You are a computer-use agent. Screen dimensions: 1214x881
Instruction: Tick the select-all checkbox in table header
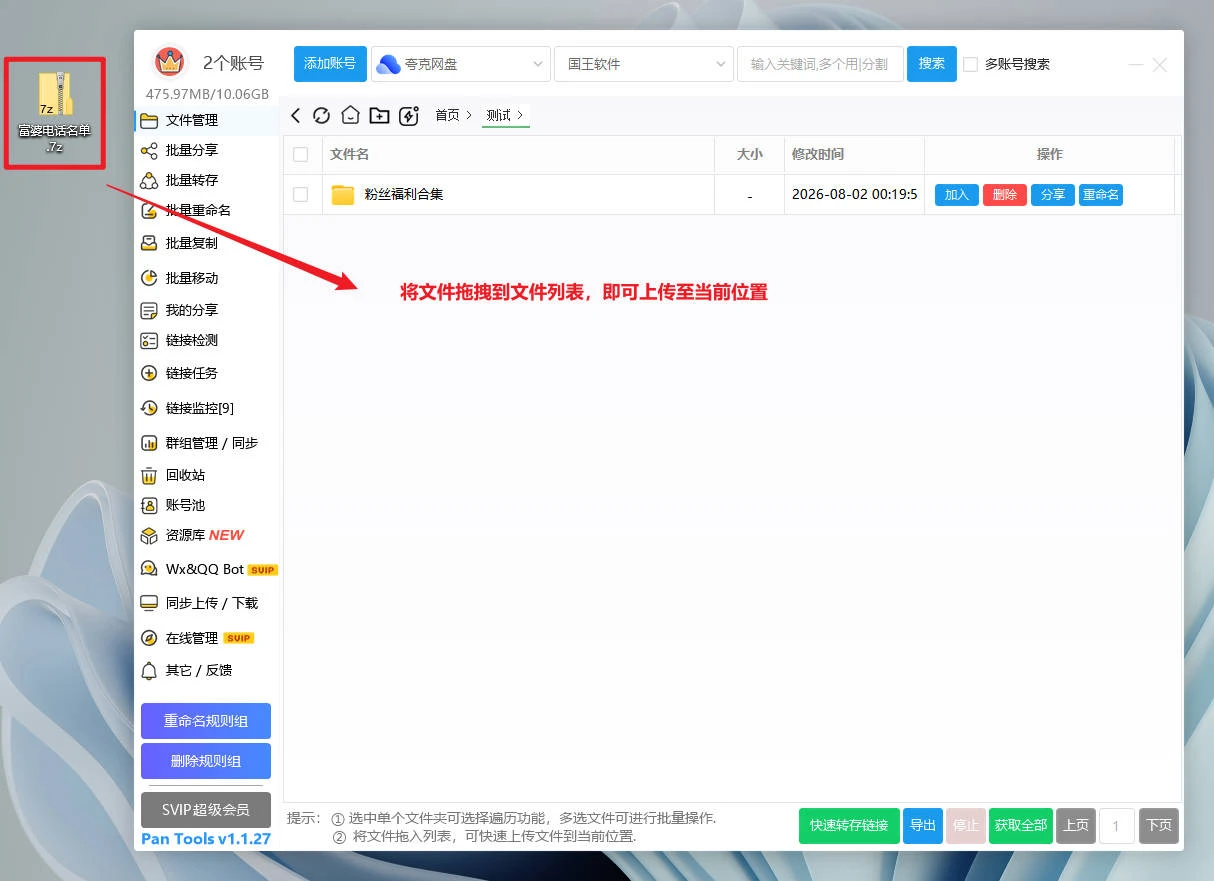pos(301,154)
